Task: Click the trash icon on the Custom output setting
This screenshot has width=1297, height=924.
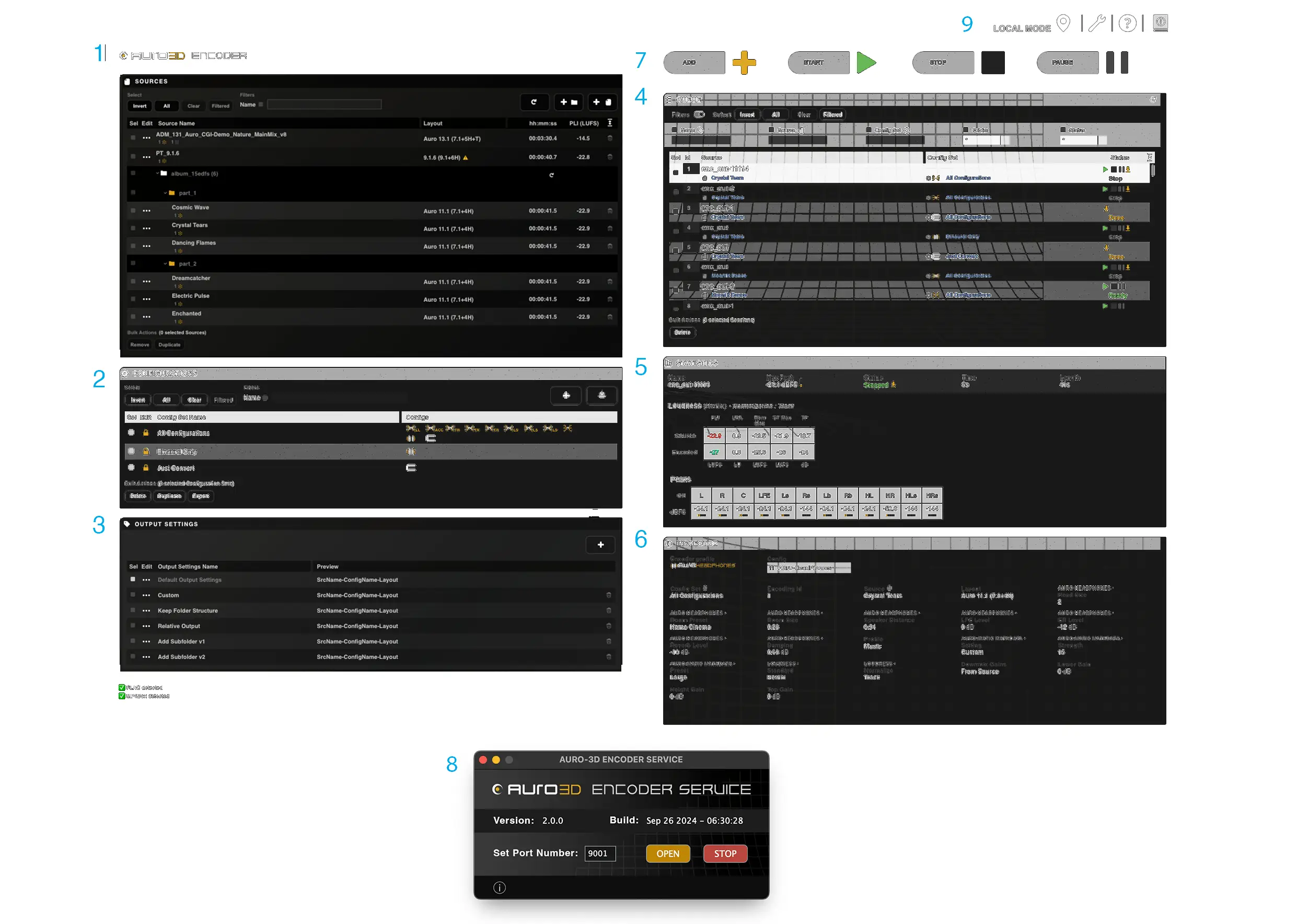Action: (609, 595)
